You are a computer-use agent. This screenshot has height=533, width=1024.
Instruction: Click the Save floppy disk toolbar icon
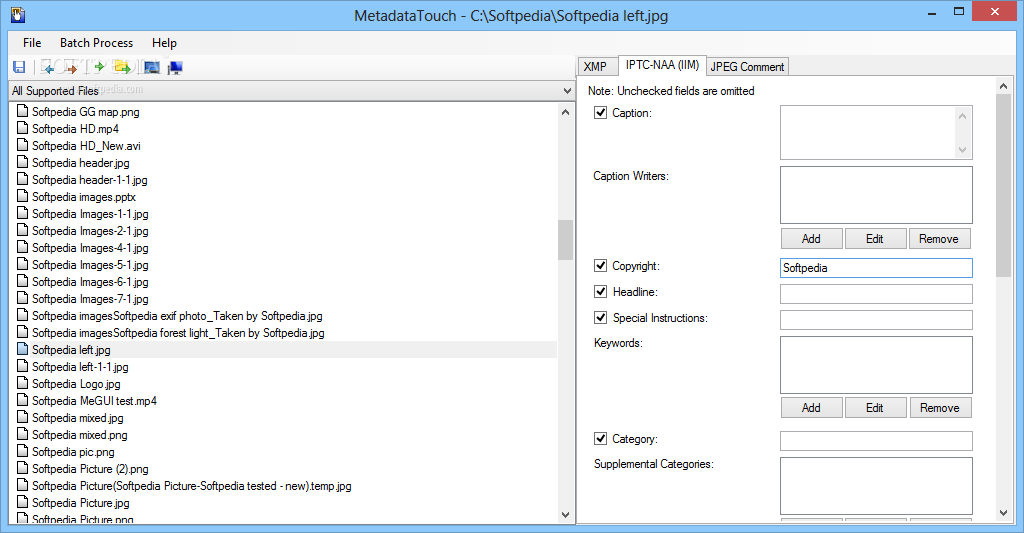click(19, 67)
